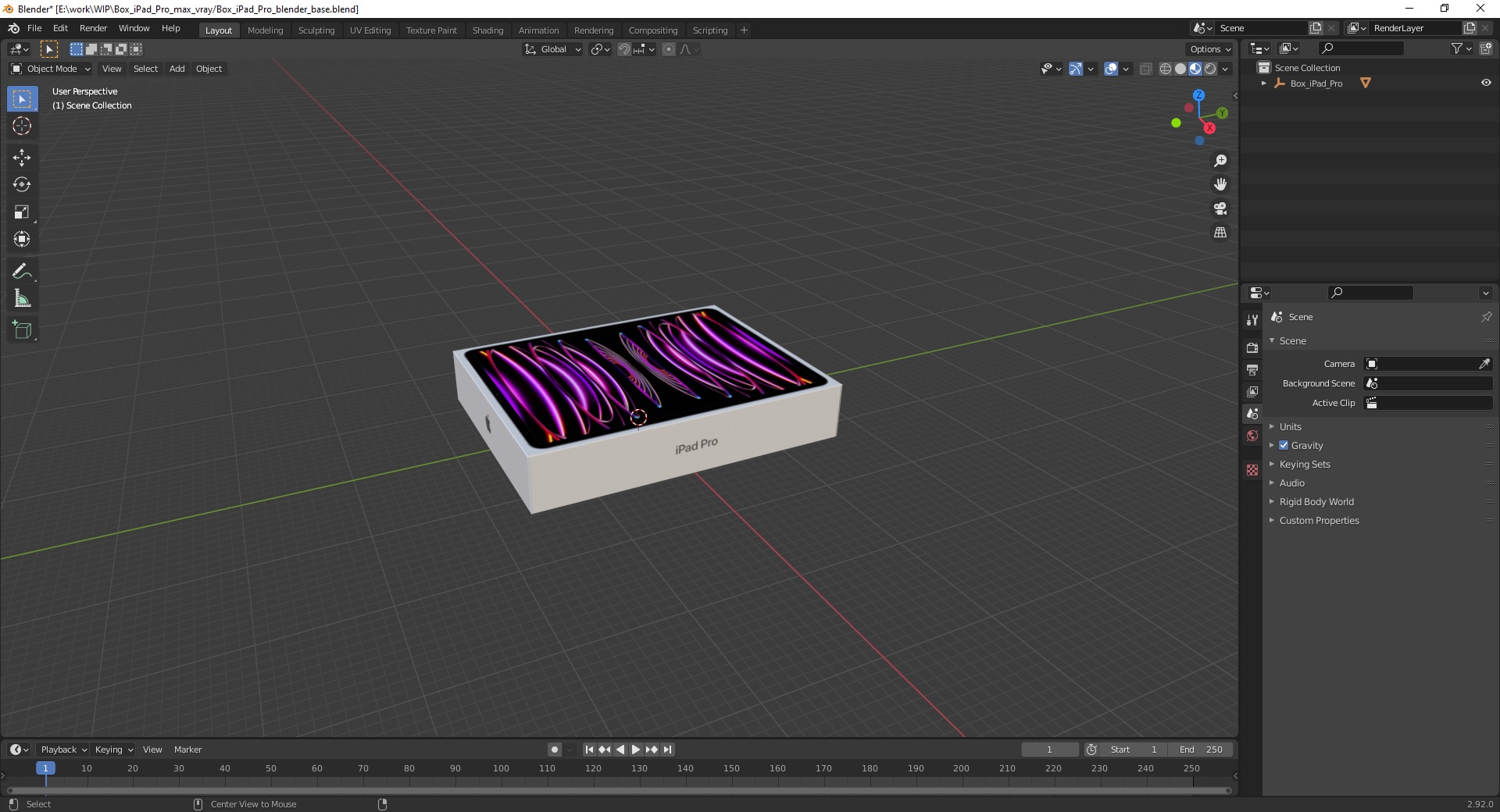The image size is (1500, 812).
Task: Toggle show overlays button
Action: click(1111, 69)
